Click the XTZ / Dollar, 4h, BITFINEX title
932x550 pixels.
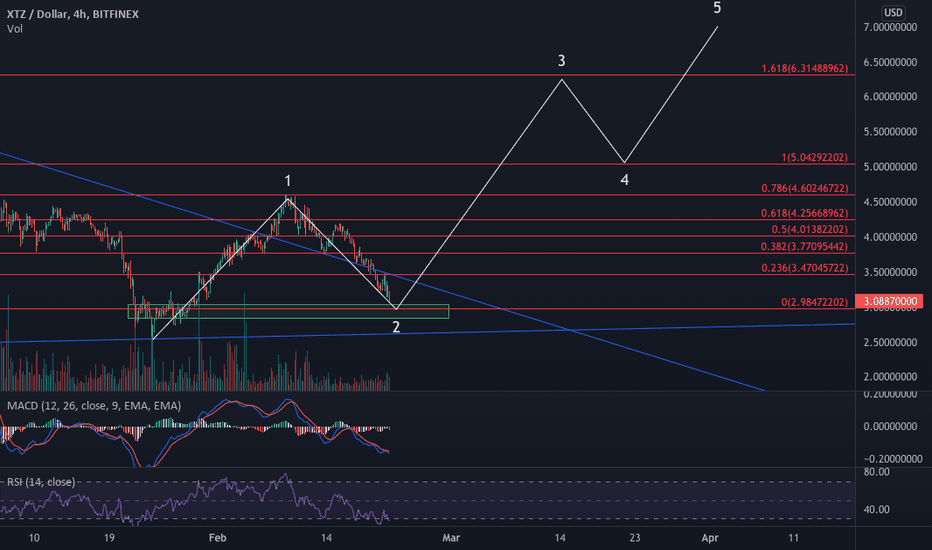point(73,14)
